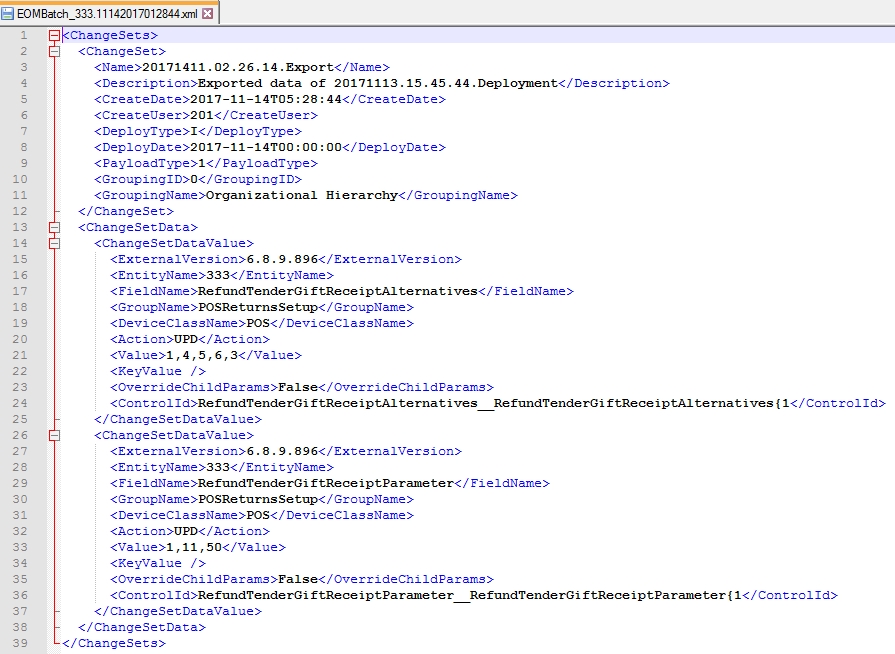Click line number 1 in the margin
This screenshot has height=654, width=895.
23,35
